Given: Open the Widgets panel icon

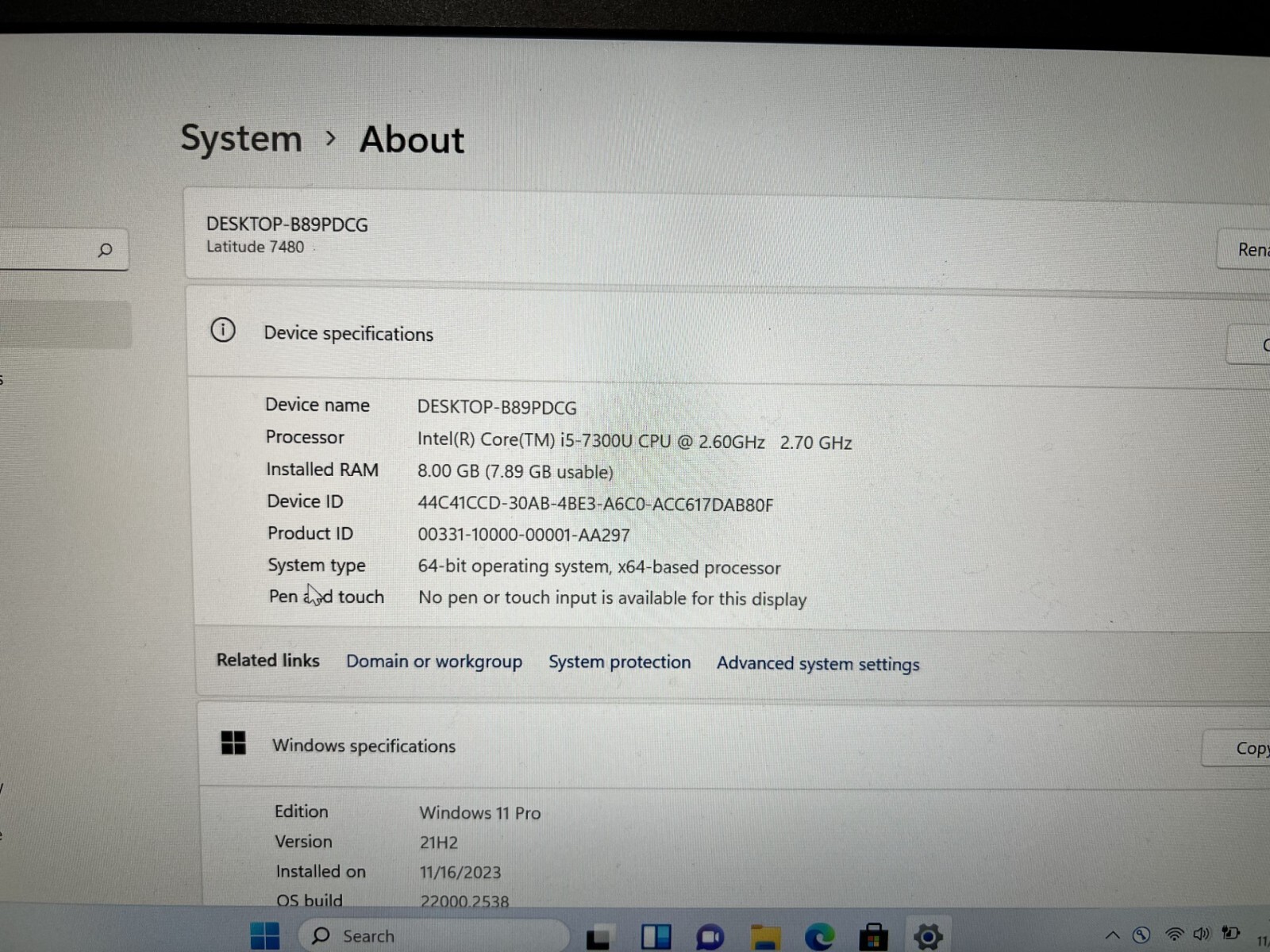Looking at the screenshot, I should click(656, 937).
